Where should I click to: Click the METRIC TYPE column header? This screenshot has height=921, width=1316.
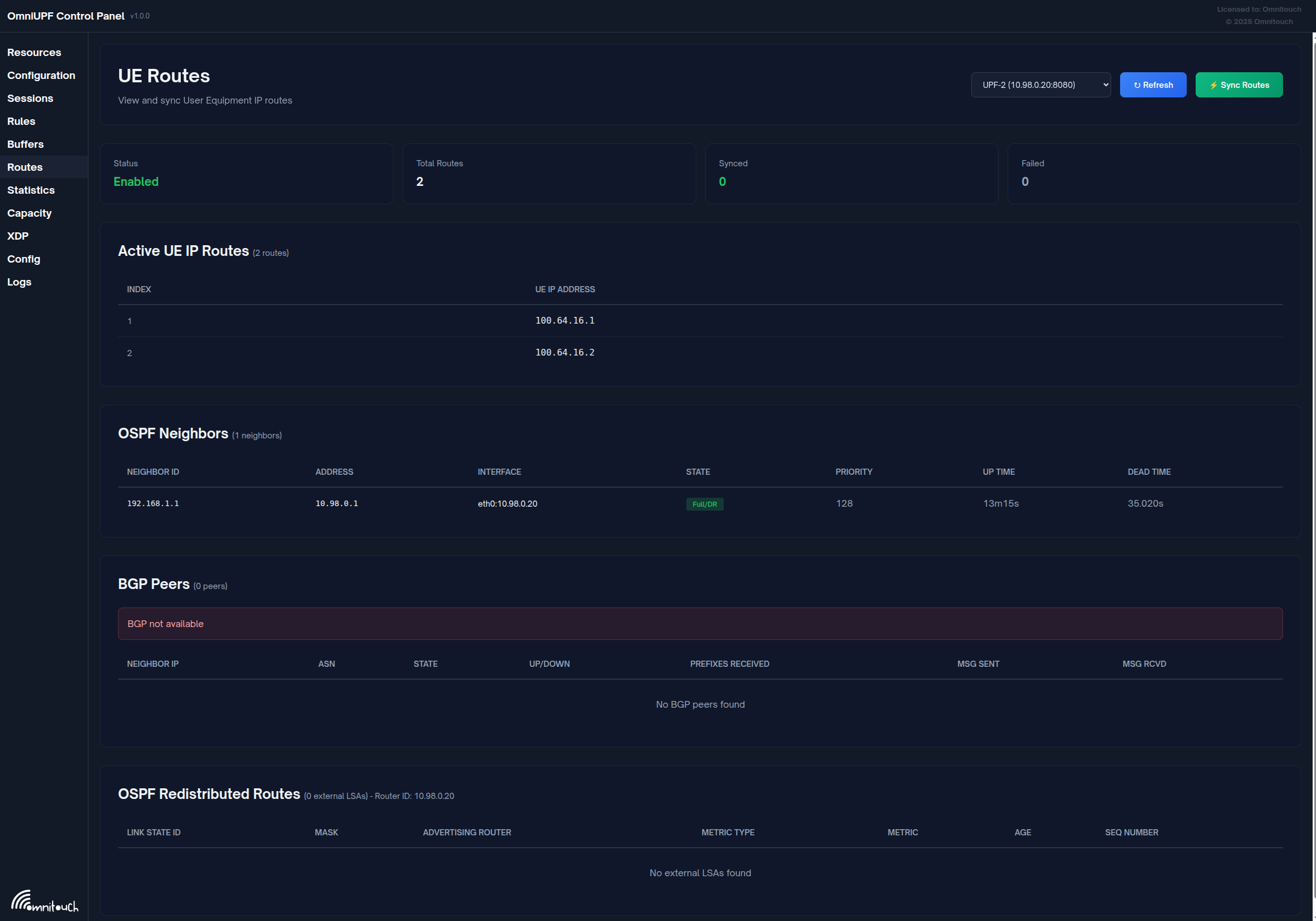point(727,832)
